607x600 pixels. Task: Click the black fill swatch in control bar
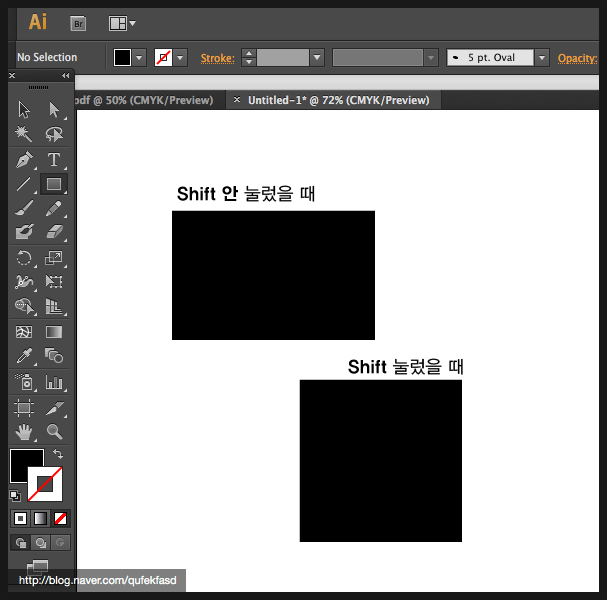coord(122,58)
